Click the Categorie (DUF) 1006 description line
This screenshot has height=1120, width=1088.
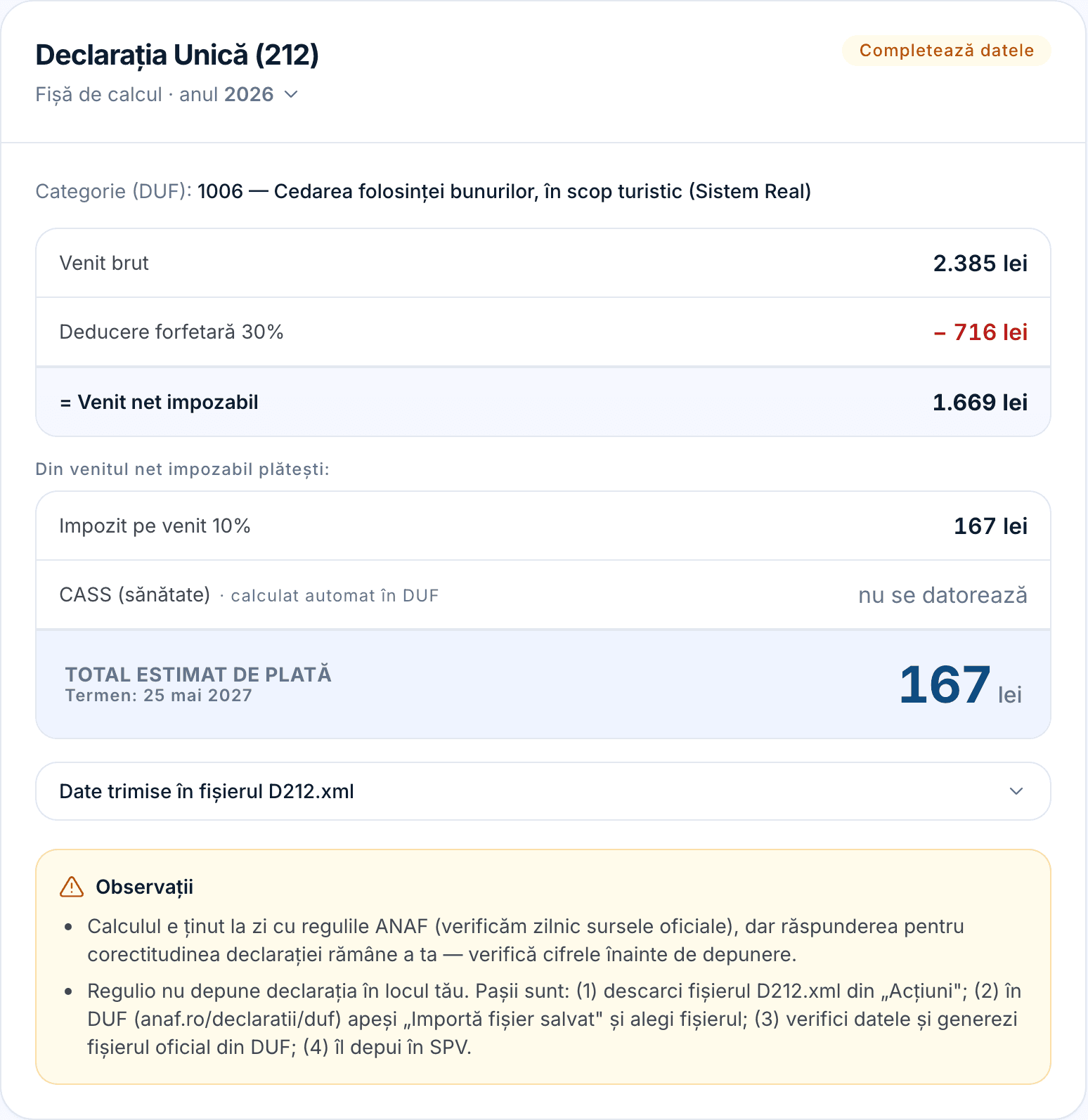pos(424,191)
